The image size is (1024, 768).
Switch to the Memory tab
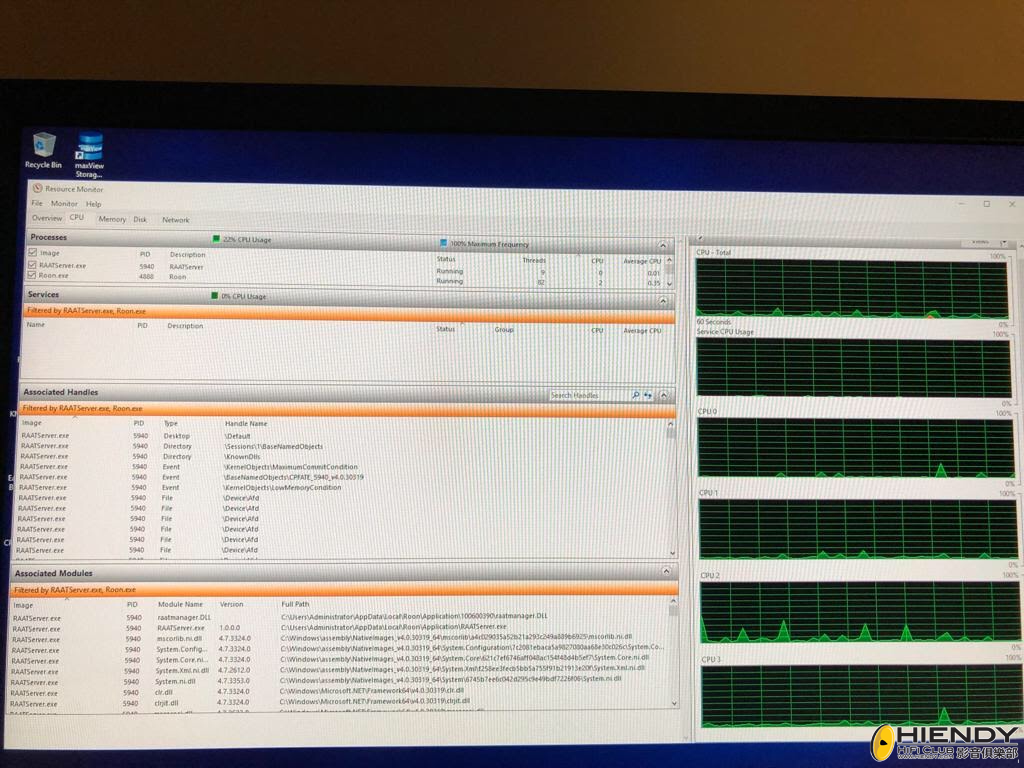(112, 219)
